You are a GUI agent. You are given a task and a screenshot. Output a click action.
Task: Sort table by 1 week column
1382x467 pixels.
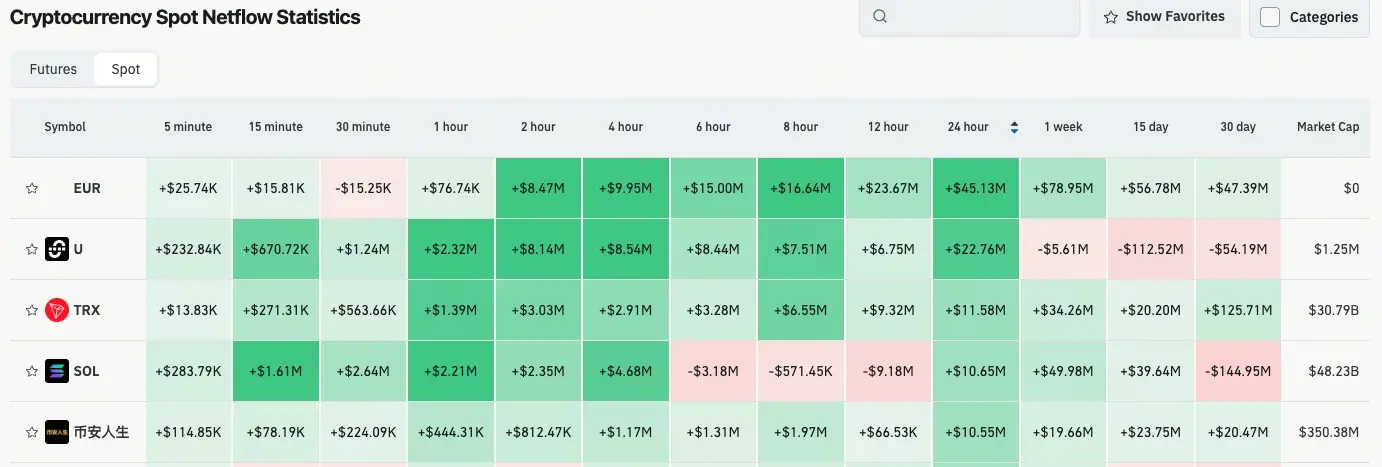tap(1063, 127)
